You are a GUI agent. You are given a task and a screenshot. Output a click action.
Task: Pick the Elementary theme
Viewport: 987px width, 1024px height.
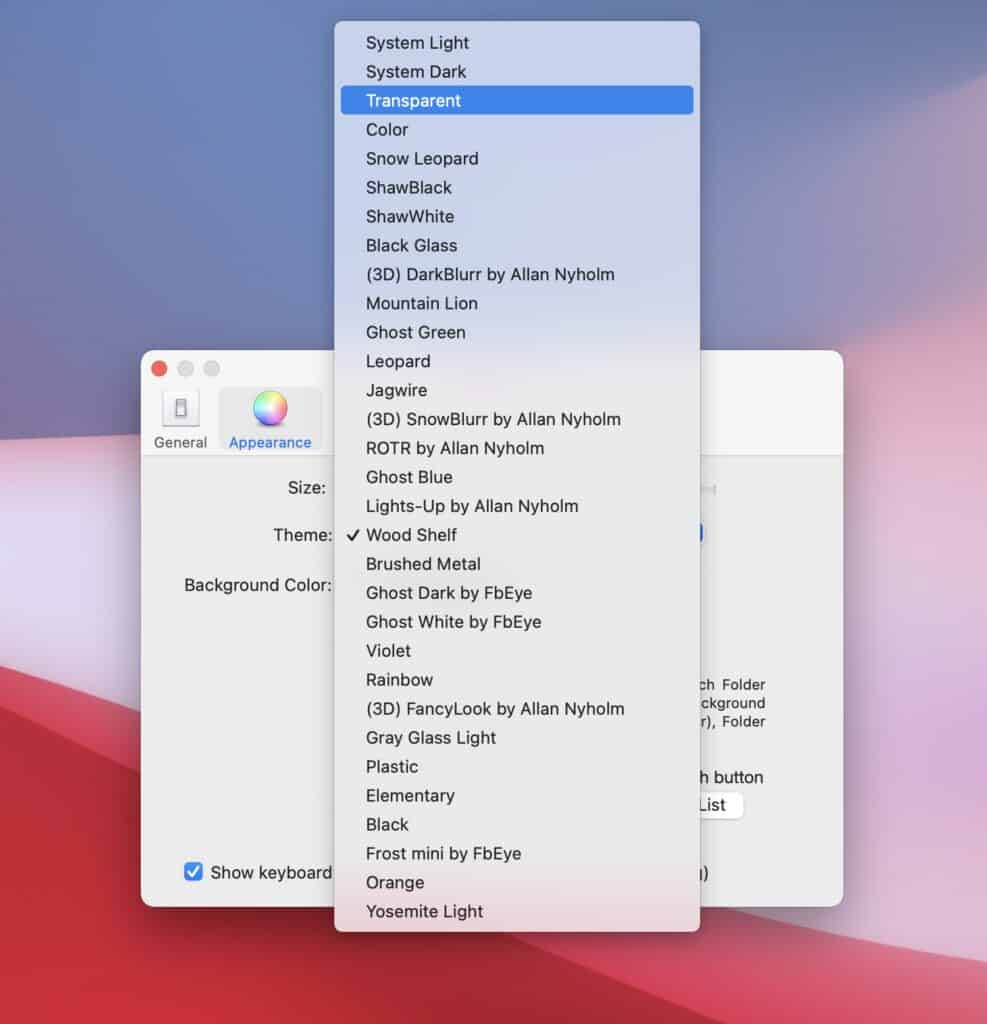[410, 795]
